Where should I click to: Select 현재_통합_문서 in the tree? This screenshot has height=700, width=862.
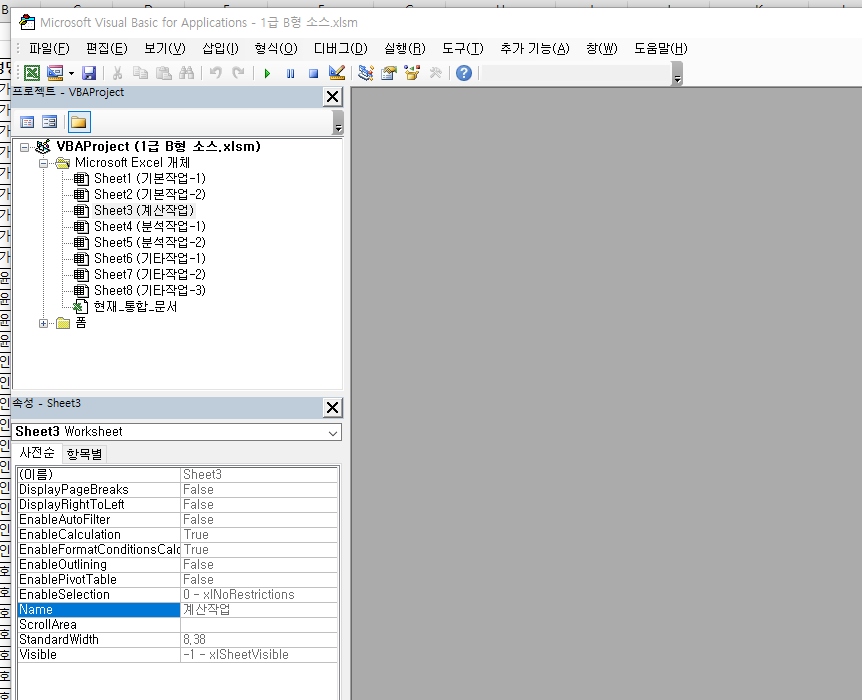tap(135, 306)
